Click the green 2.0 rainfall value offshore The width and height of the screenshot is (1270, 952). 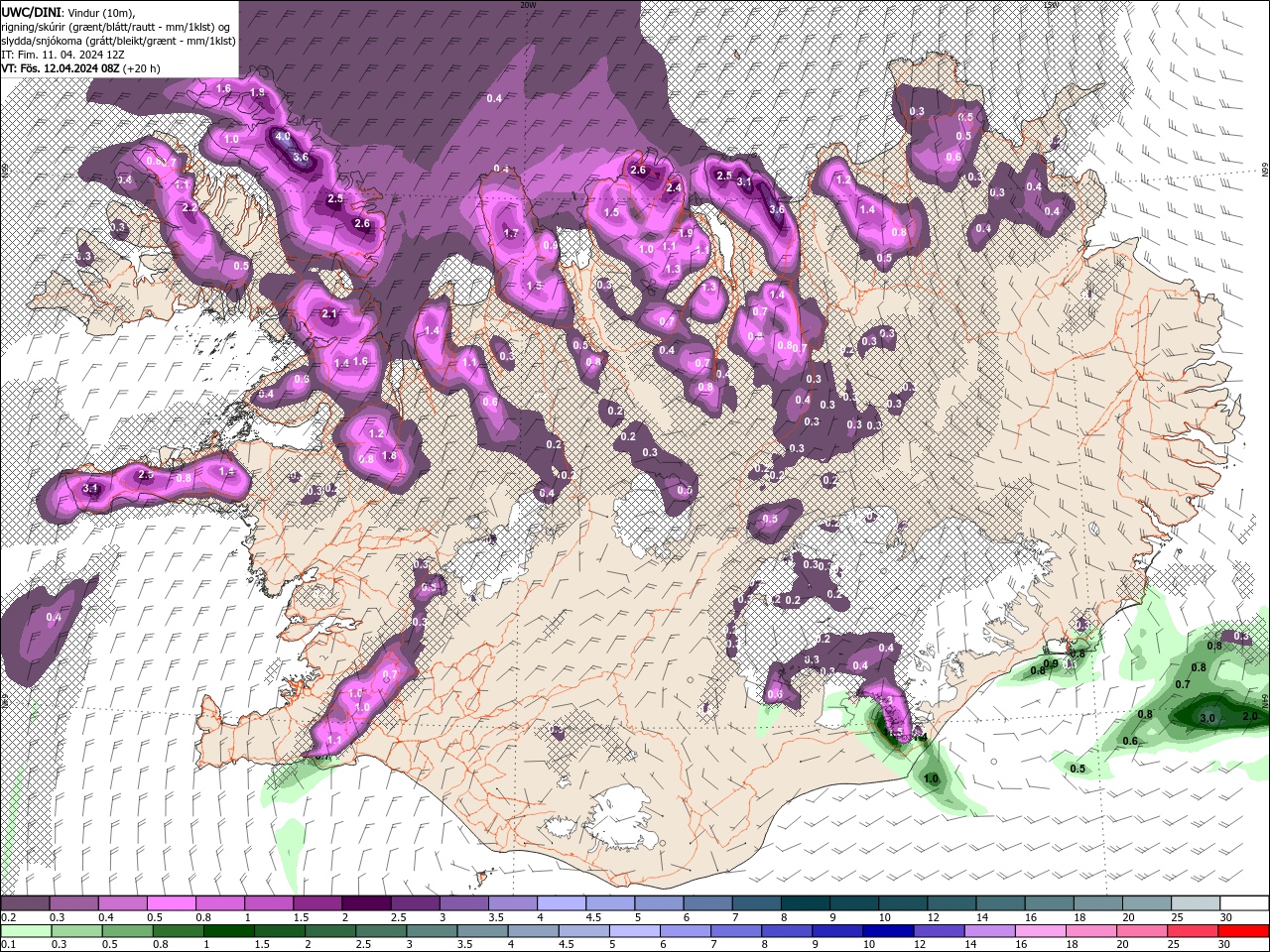1250,715
